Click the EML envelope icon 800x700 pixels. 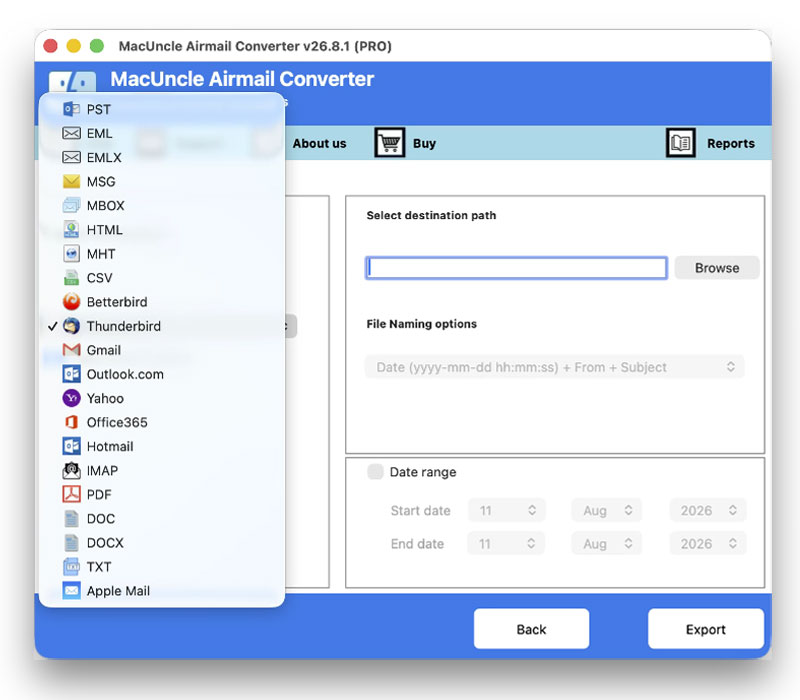click(71, 133)
